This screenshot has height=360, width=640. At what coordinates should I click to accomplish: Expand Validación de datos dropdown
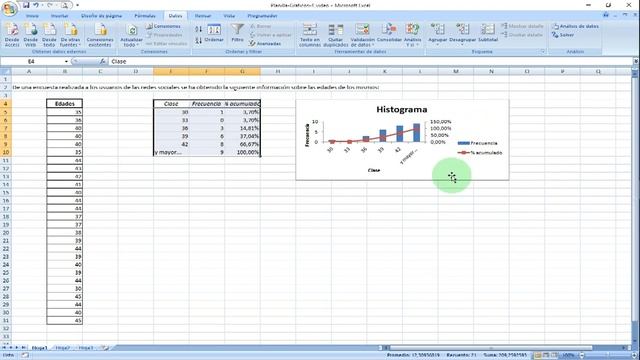pyautogui.click(x=362, y=42)
